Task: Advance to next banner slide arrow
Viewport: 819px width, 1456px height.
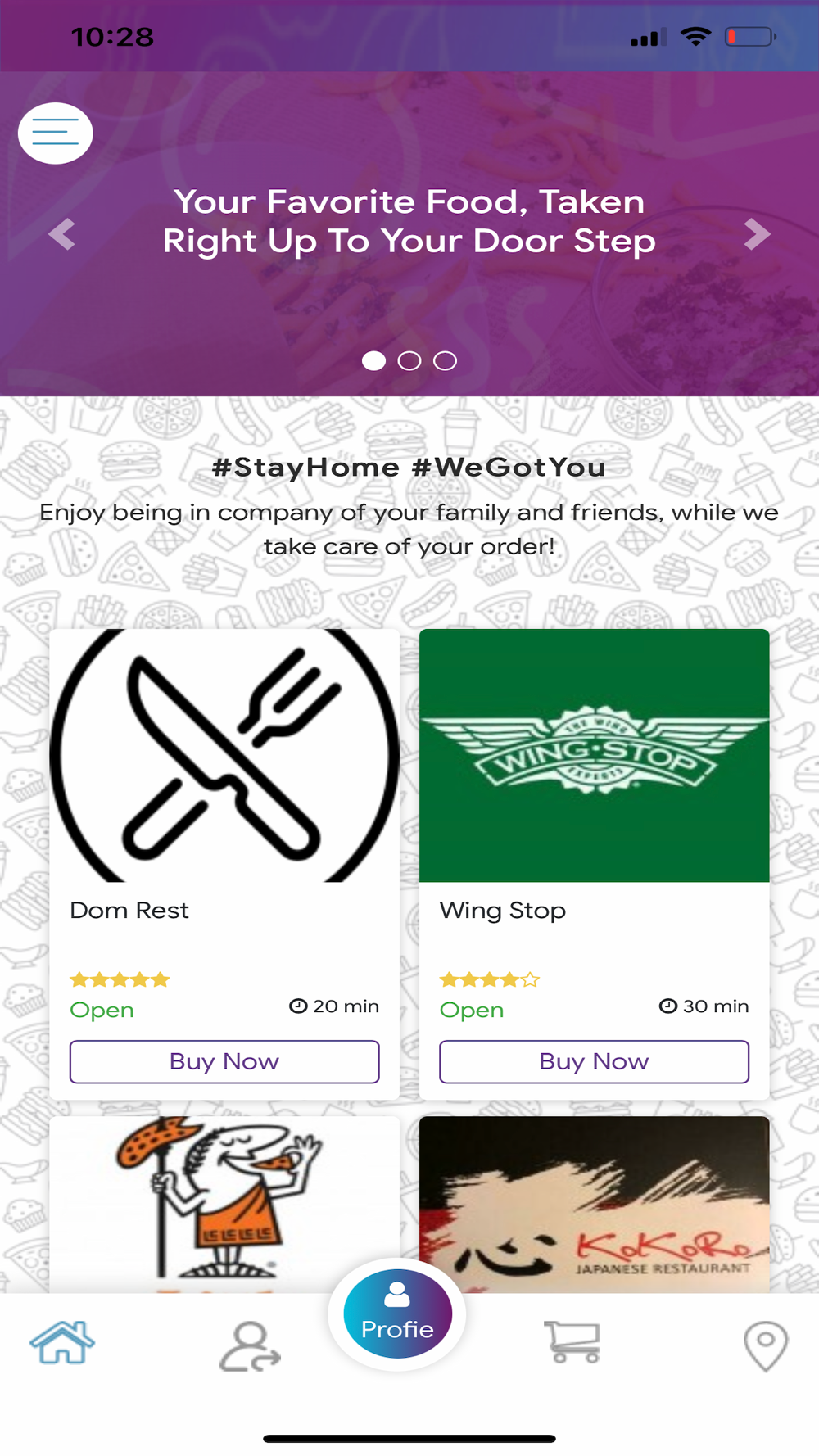Action: tap(757, 234)
